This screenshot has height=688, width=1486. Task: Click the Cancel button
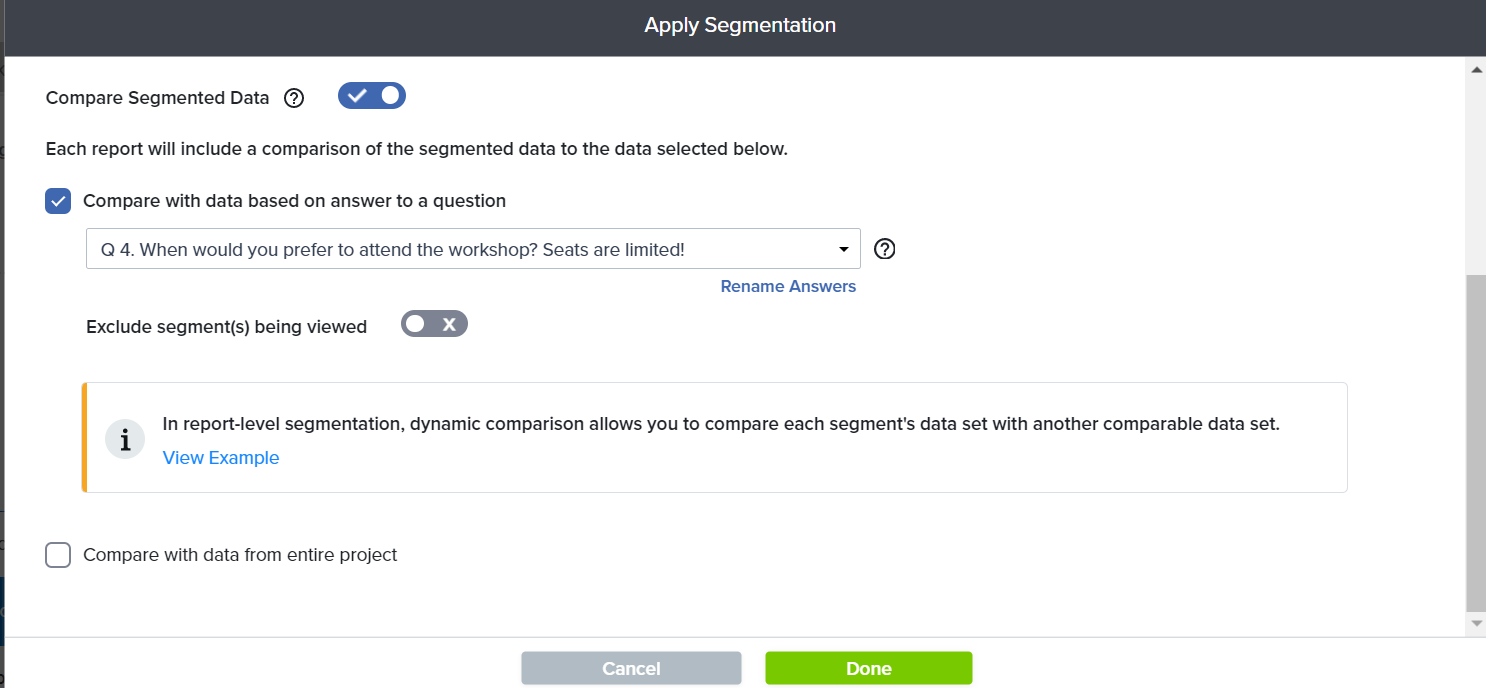click(631, 668)
